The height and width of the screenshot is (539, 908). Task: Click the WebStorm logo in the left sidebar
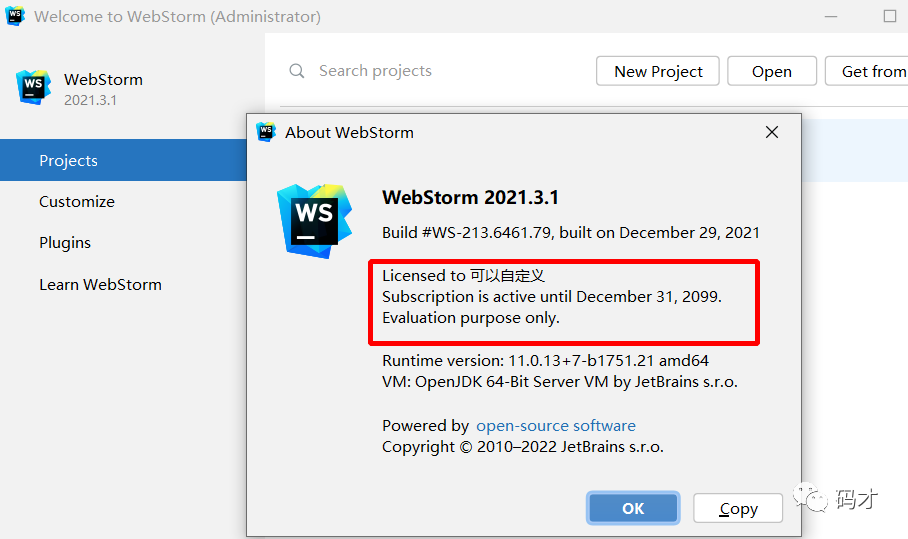pyautogui.click(x=33, y=87)
